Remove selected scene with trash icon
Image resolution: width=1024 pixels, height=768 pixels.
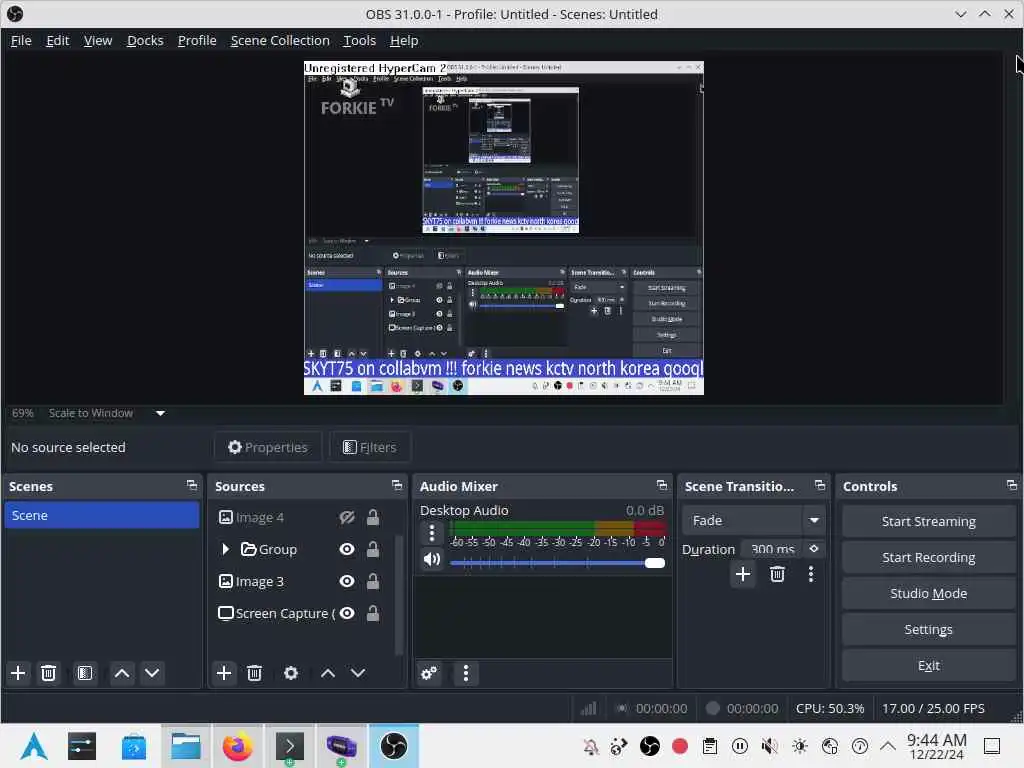click(x=48, y=673)
